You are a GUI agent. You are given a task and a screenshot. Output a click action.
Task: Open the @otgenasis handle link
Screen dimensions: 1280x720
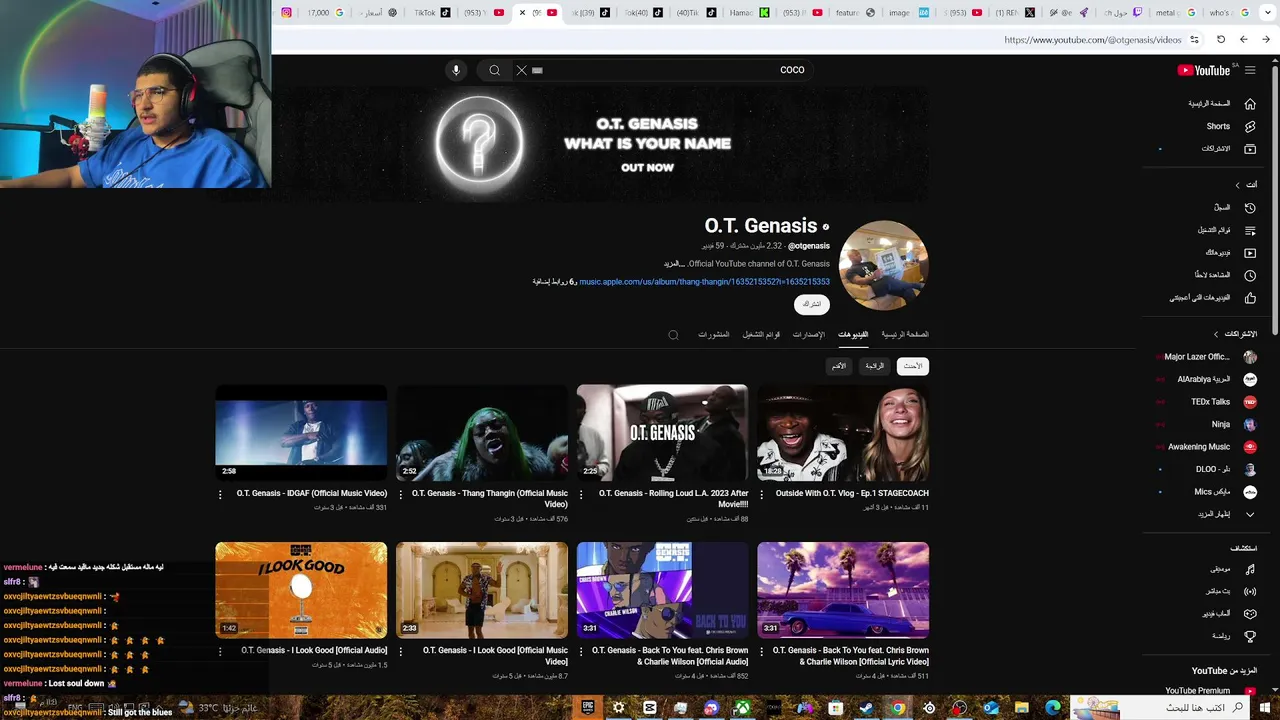[809, 246]
